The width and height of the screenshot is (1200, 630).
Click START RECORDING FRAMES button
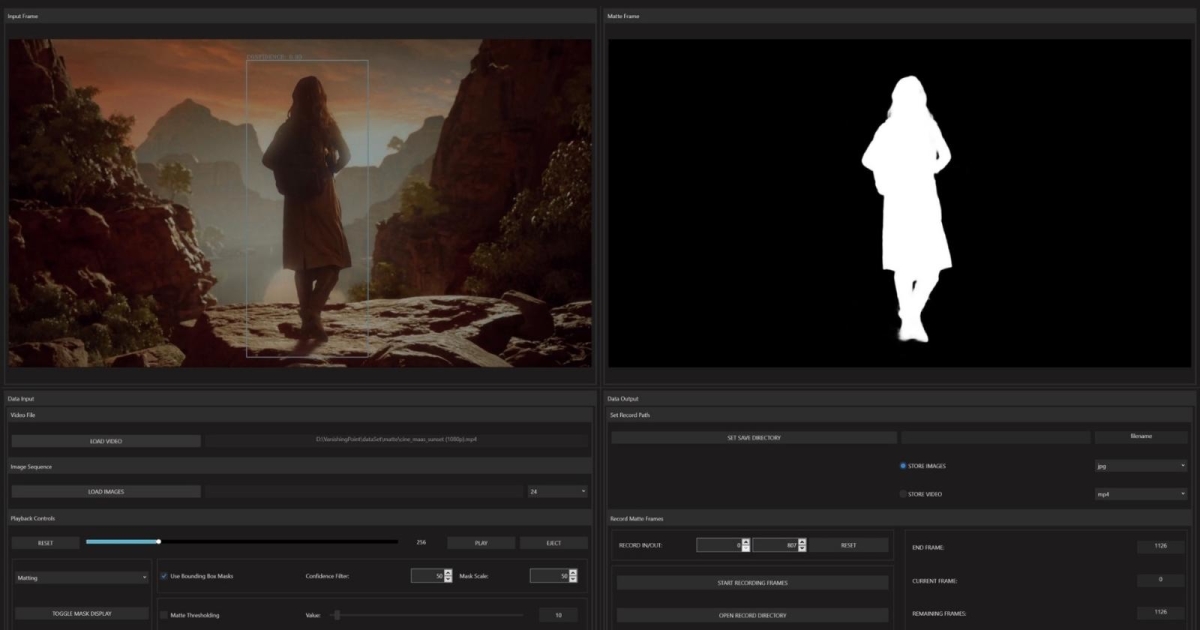point(753,582)
